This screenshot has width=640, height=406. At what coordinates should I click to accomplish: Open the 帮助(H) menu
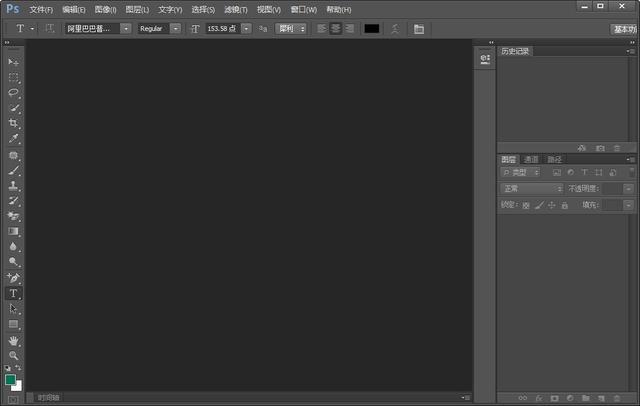tap(339, 9)
